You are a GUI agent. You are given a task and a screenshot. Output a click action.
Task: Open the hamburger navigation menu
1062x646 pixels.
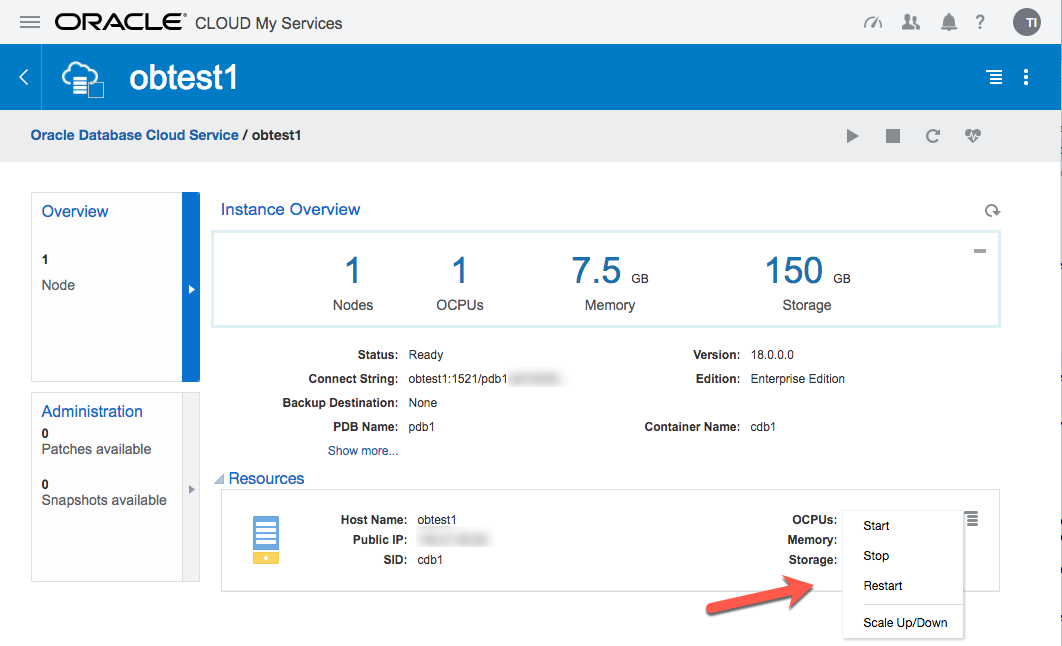pyautogui.click(x=30, y=22)
